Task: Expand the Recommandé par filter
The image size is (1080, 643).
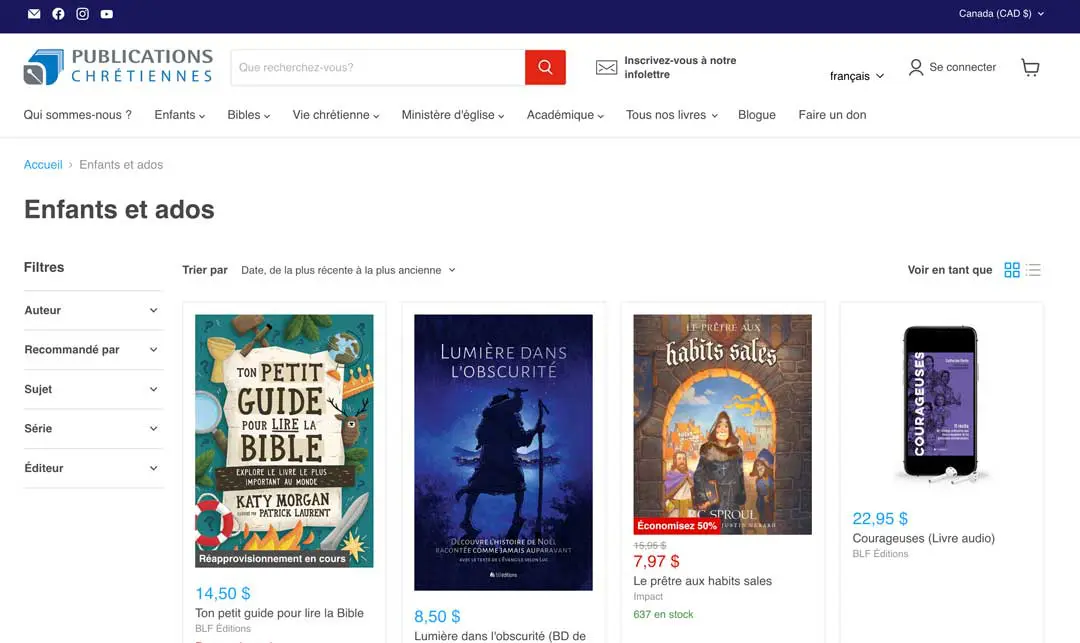Action: [x=92, y=350]
